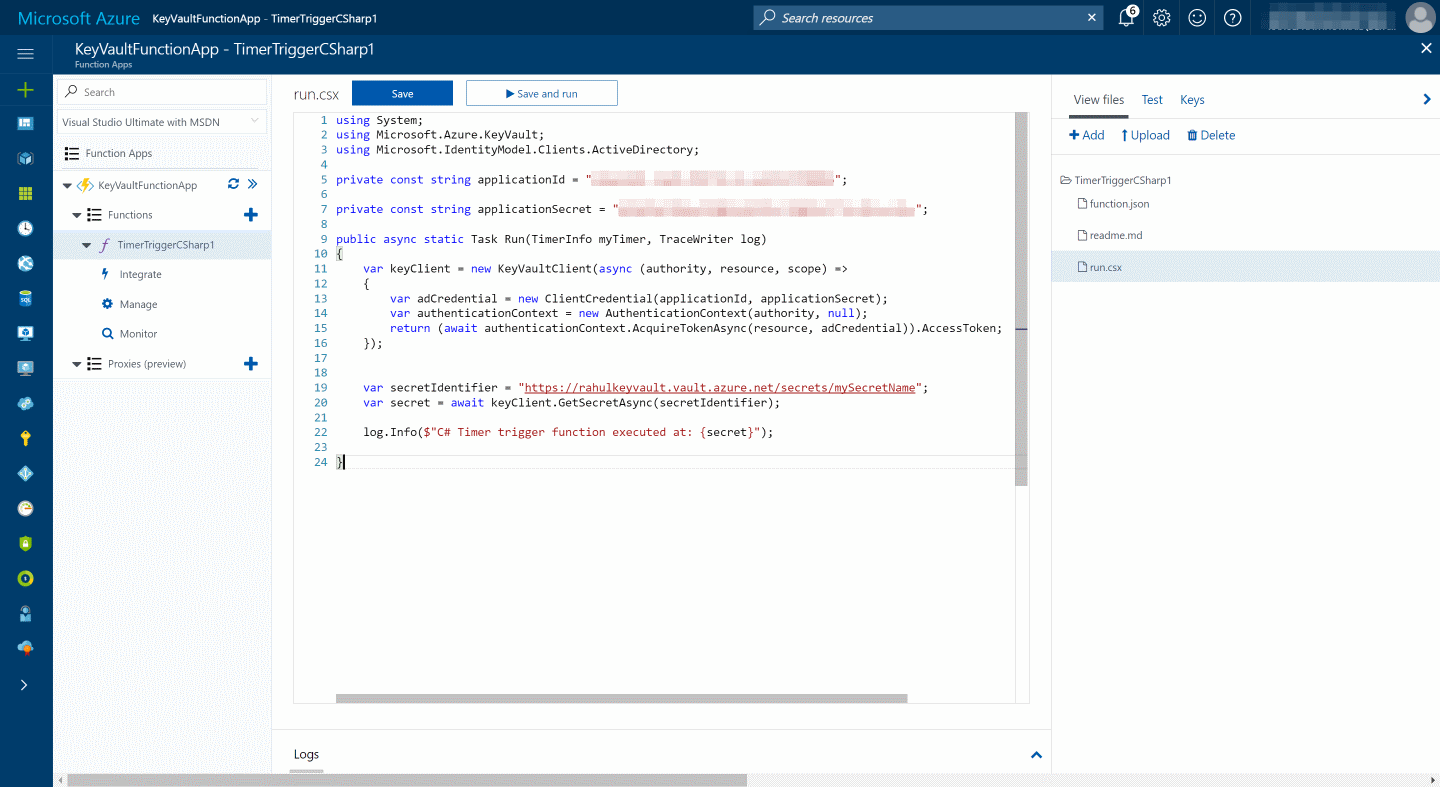Viewport: 1440px width, 787px height.
Task: Click the code editor vertical scrollbar thumb
Action: pos(1021,300)
